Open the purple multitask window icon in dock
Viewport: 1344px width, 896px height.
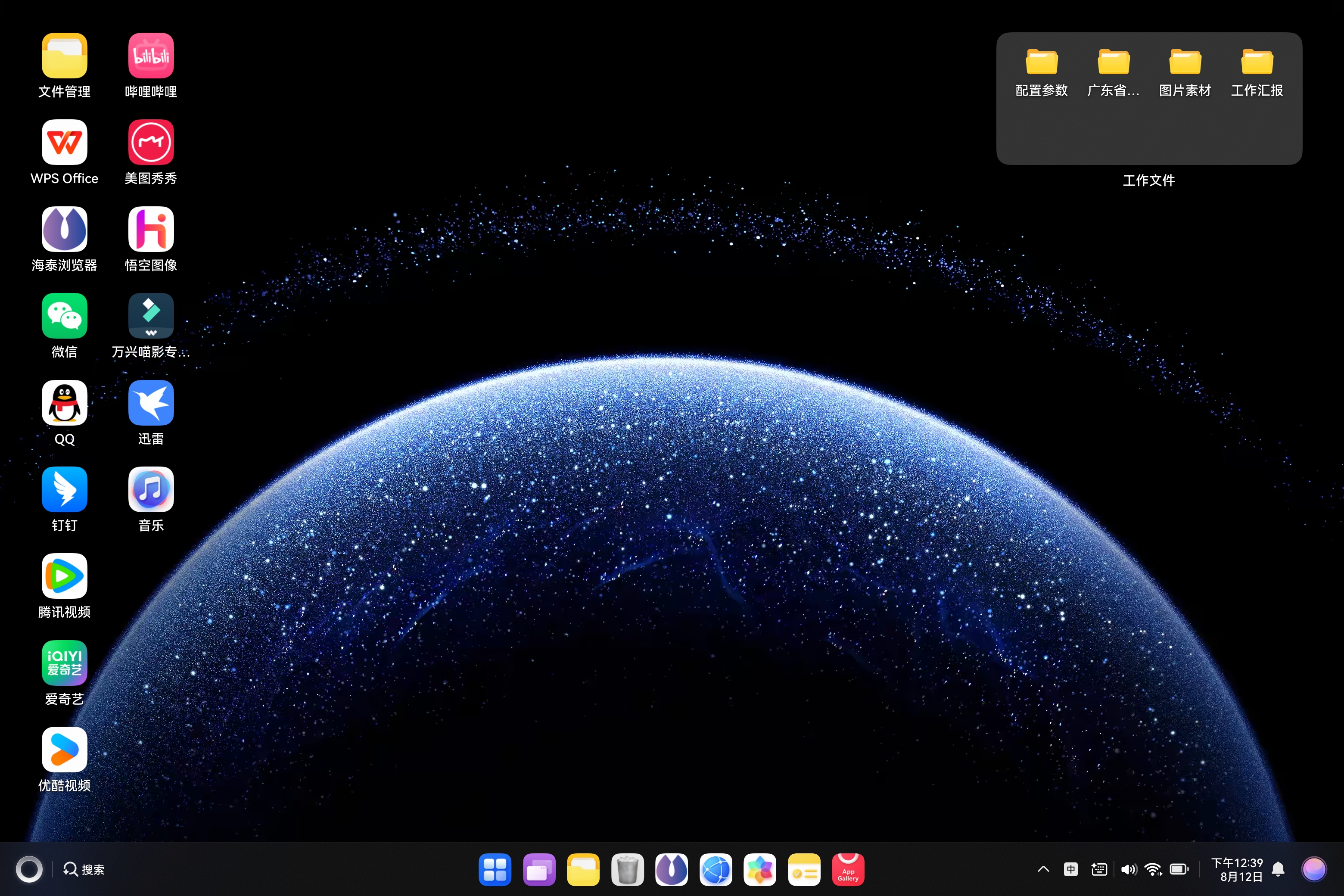click(539, 870)
